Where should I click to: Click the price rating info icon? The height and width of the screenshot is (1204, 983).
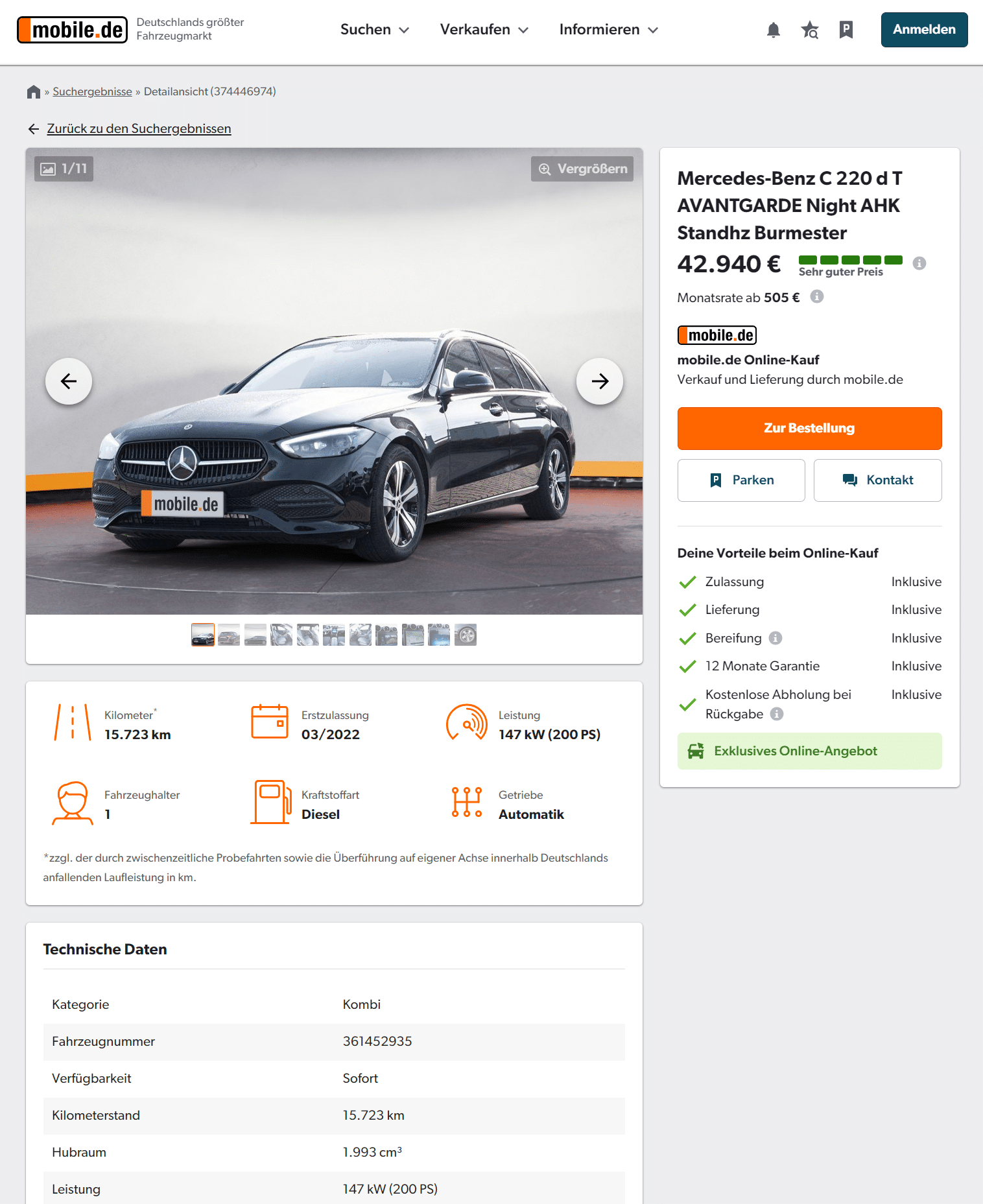pos(919,263)
